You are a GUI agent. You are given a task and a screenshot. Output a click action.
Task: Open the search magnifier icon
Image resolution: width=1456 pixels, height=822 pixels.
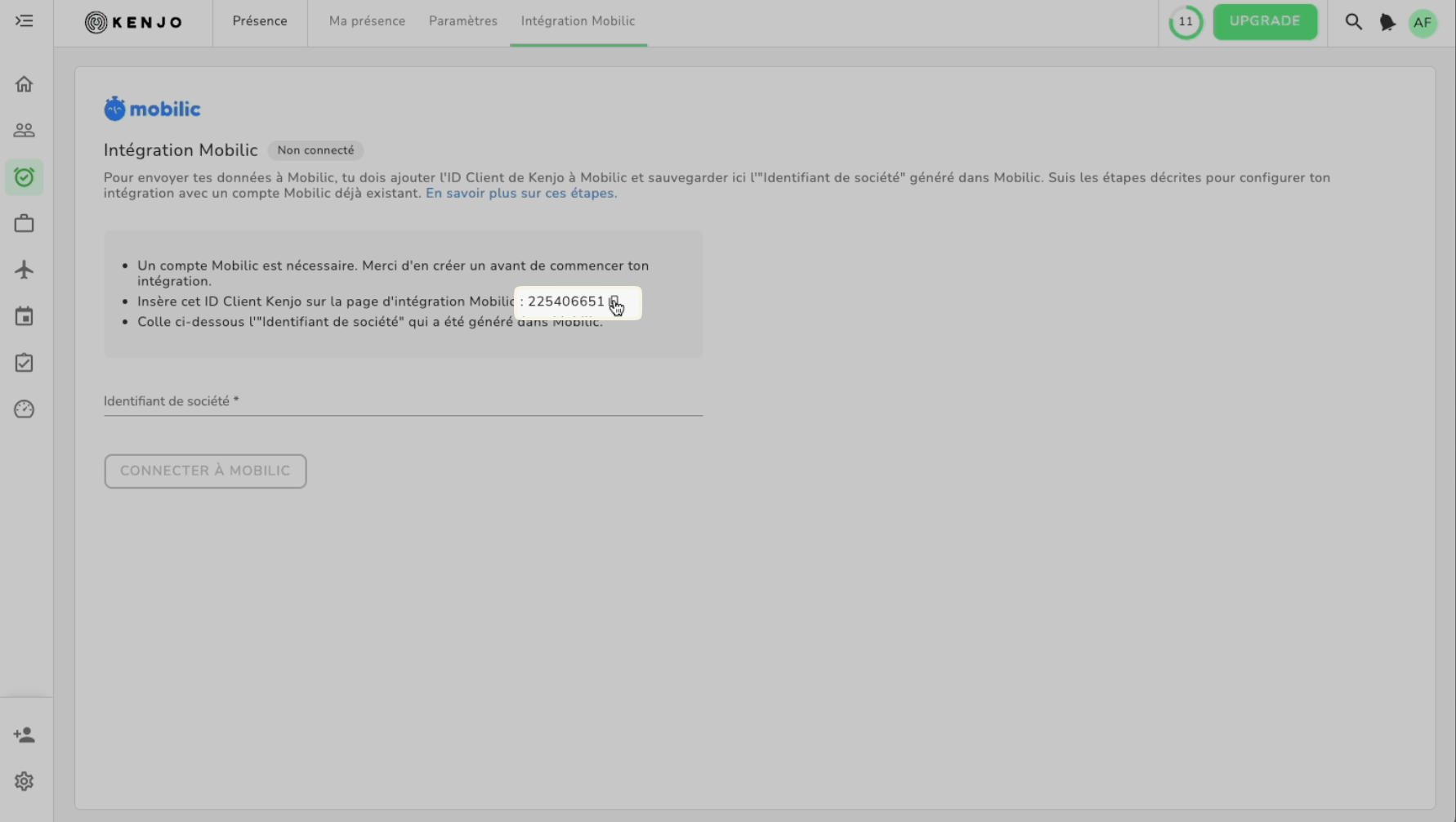[1354, 22]
